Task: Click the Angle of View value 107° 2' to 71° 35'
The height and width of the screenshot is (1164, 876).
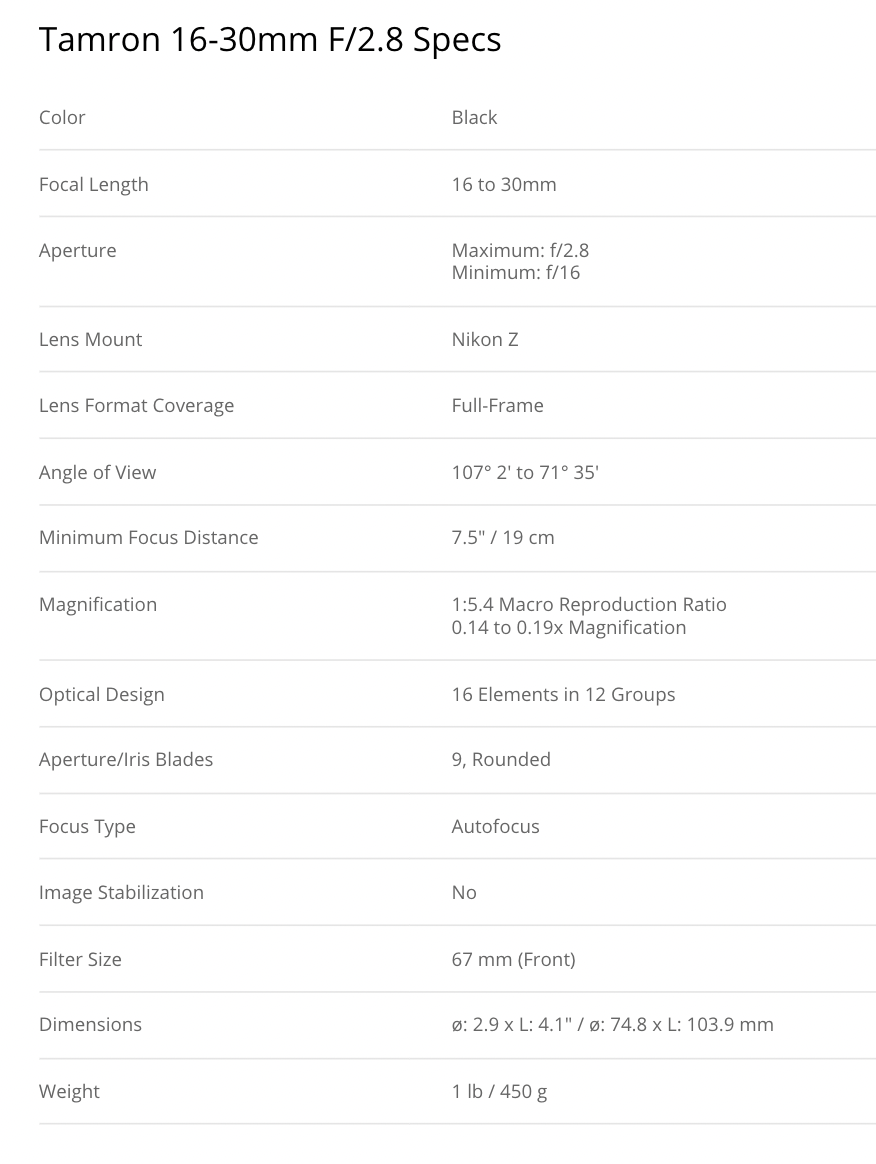Action: pyautogui.click(x=524, y=472)
